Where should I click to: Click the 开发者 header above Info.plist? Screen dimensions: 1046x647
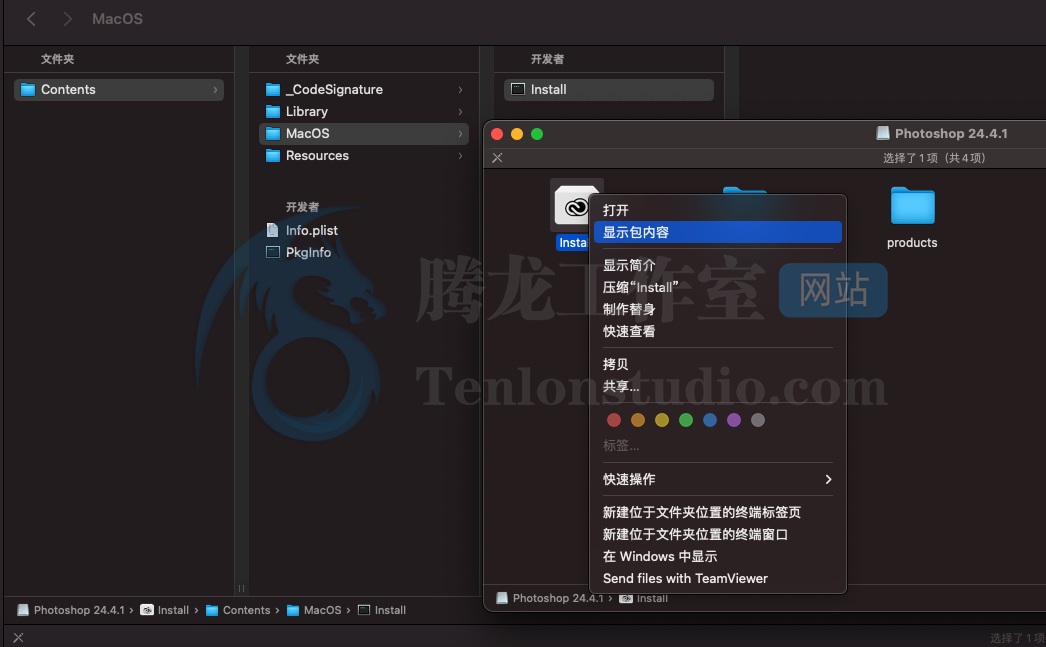coord(302,207)
